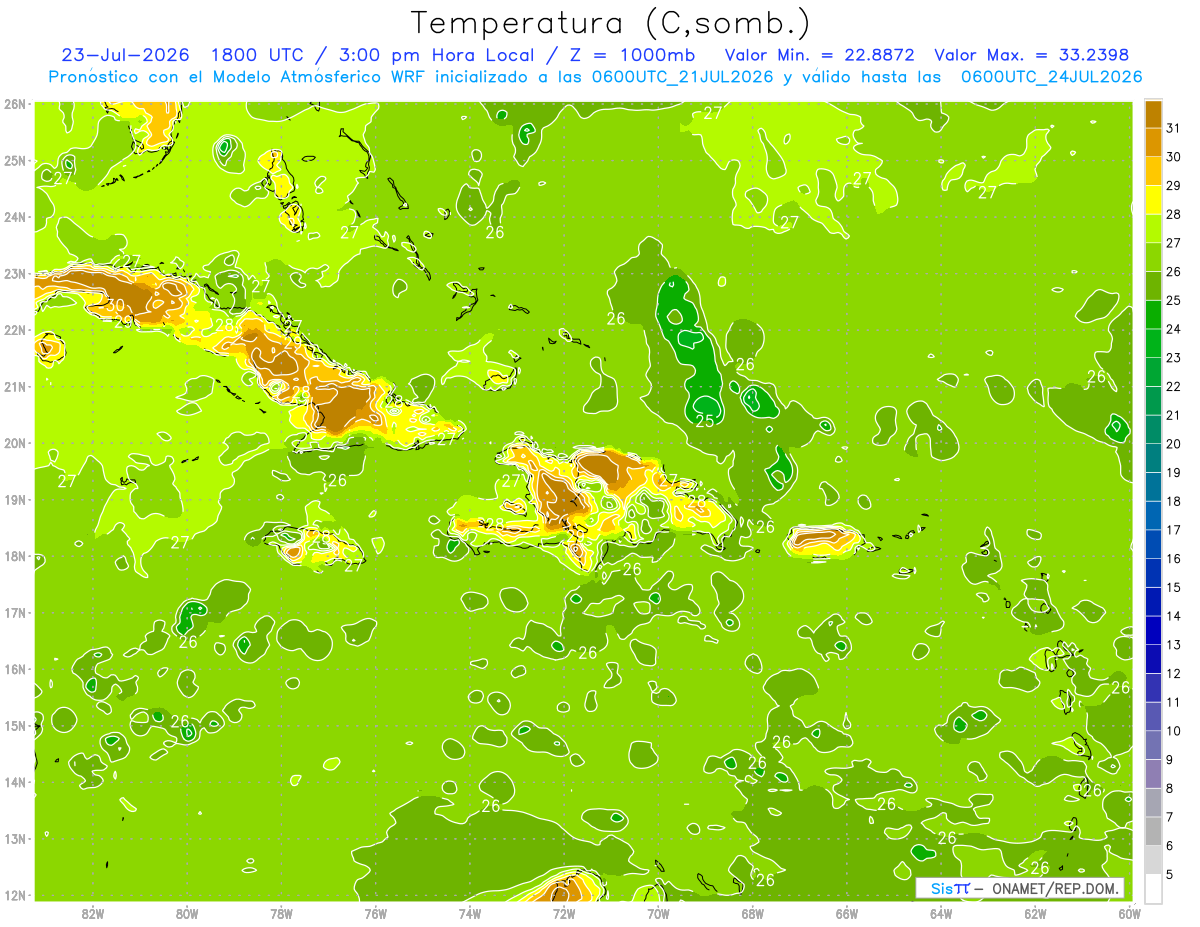Click the "Valor Min. = 22.8872" readout

click(819, 55)
